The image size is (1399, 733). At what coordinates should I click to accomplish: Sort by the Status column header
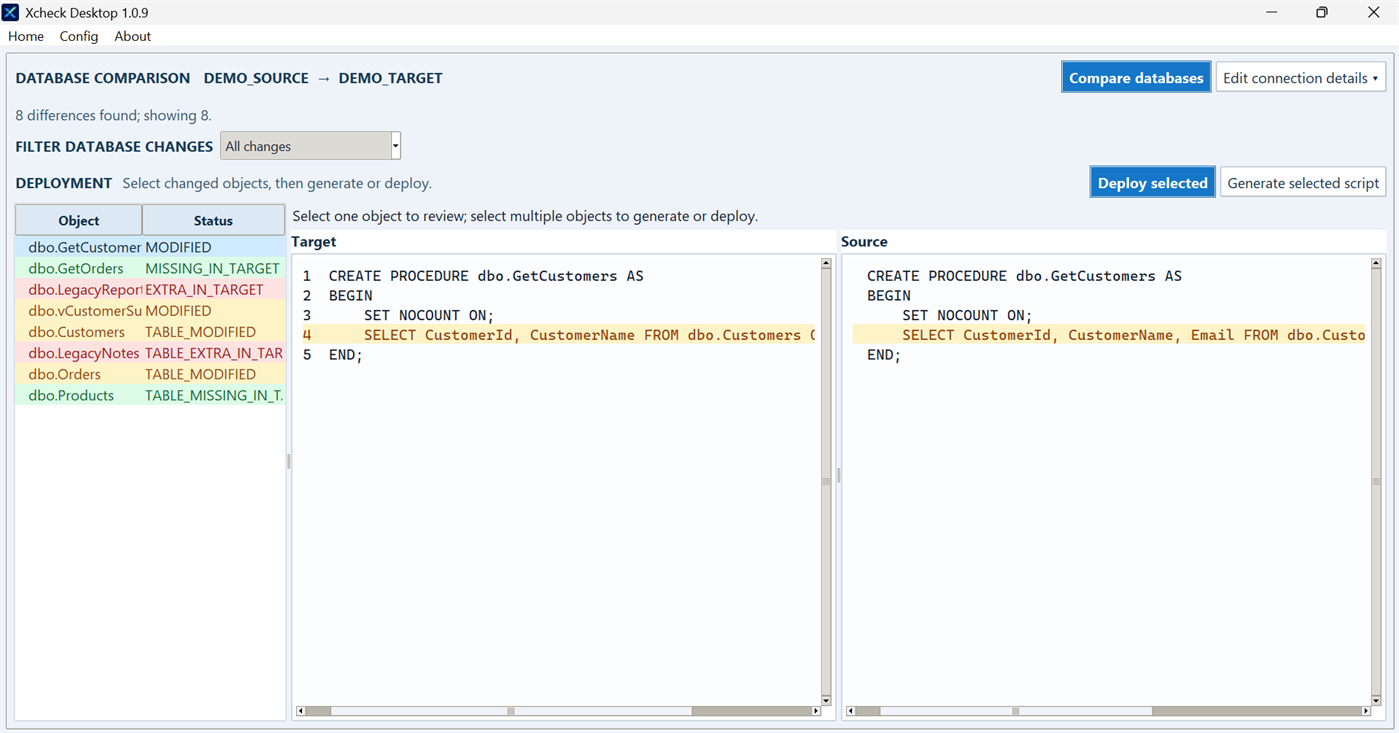213,221
